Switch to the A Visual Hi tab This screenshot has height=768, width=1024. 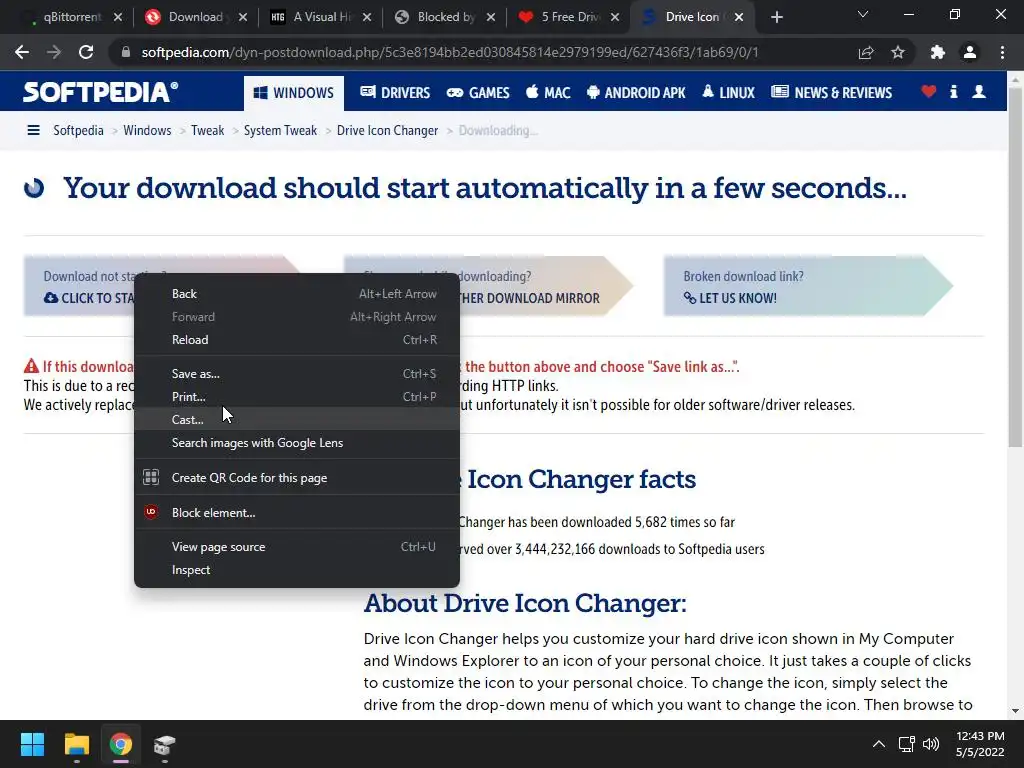321,17
